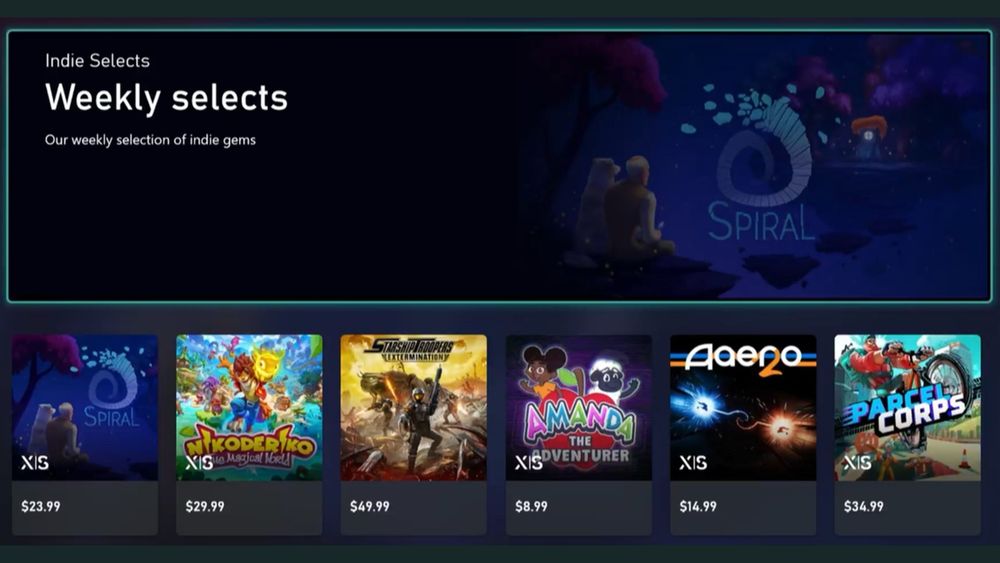Select the $23.99 price label
The image size is (1000, 563).
point(41,506)
